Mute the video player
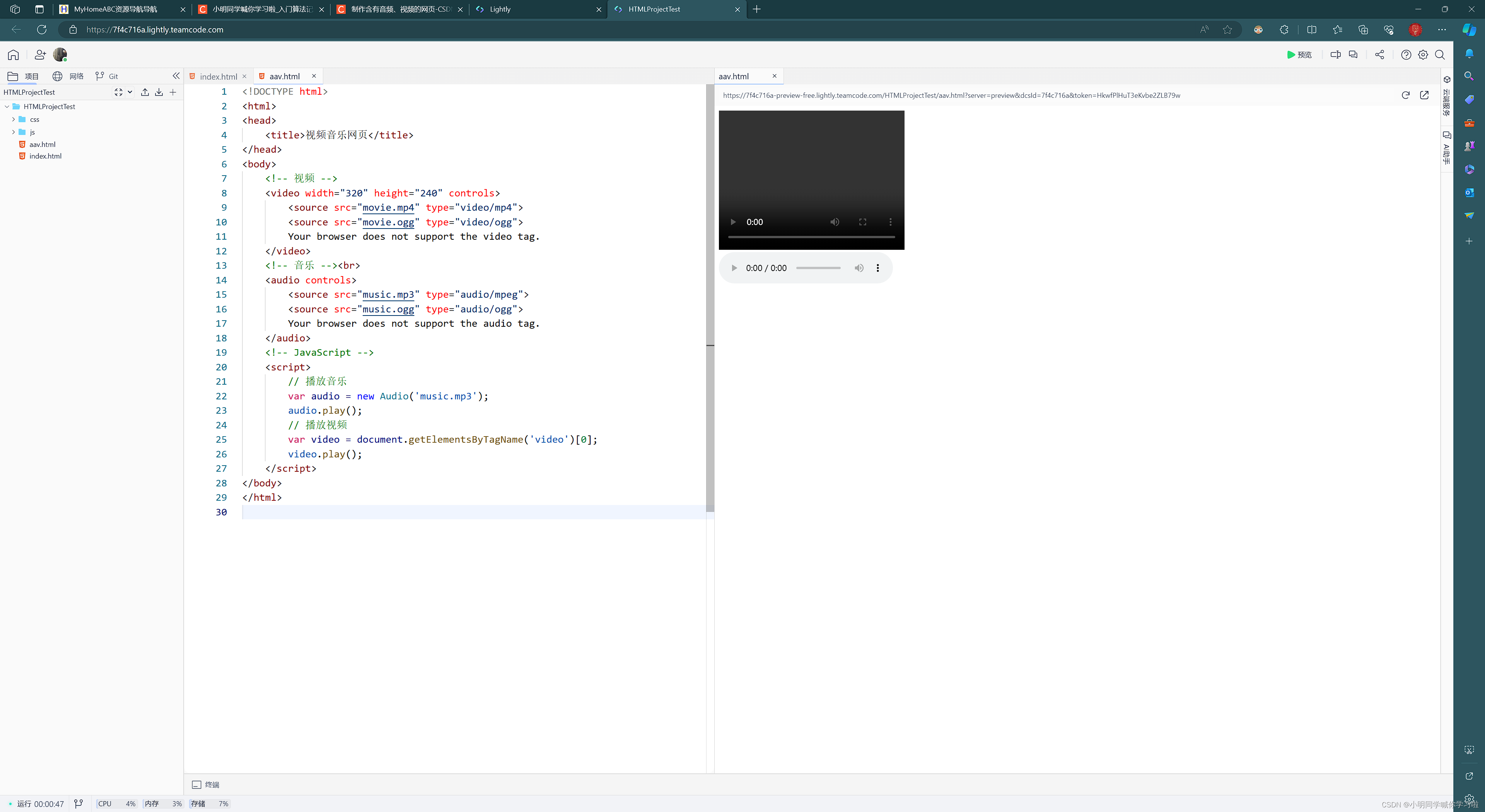This screenshot has width=1485, height=812. coord(834,222)
